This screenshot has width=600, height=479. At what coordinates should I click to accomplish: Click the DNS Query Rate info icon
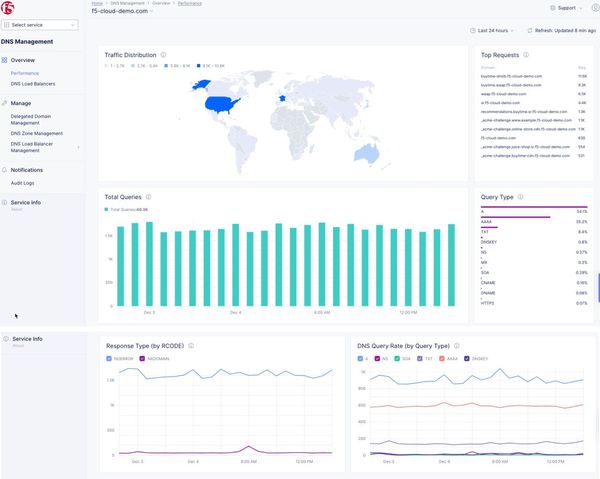pos(459,345)
